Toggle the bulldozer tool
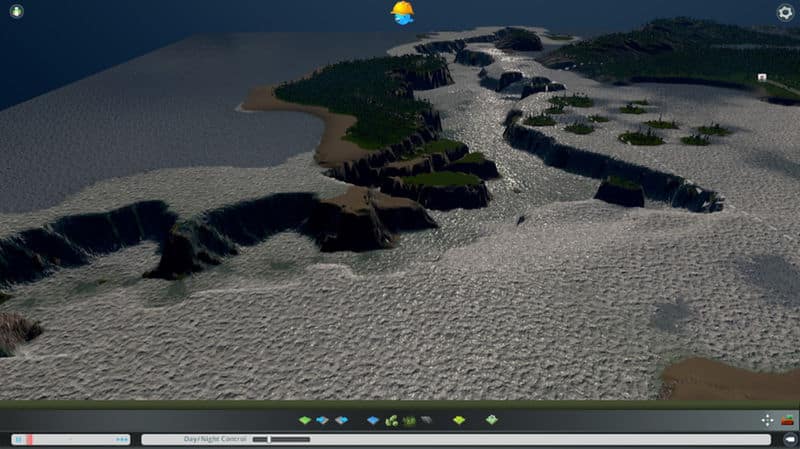Screen dimensions: 800x449 coord(788,420)
